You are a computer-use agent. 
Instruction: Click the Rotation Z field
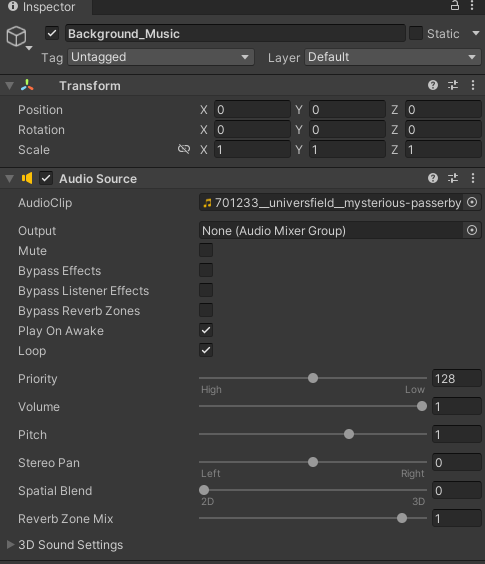pos(443,129)
